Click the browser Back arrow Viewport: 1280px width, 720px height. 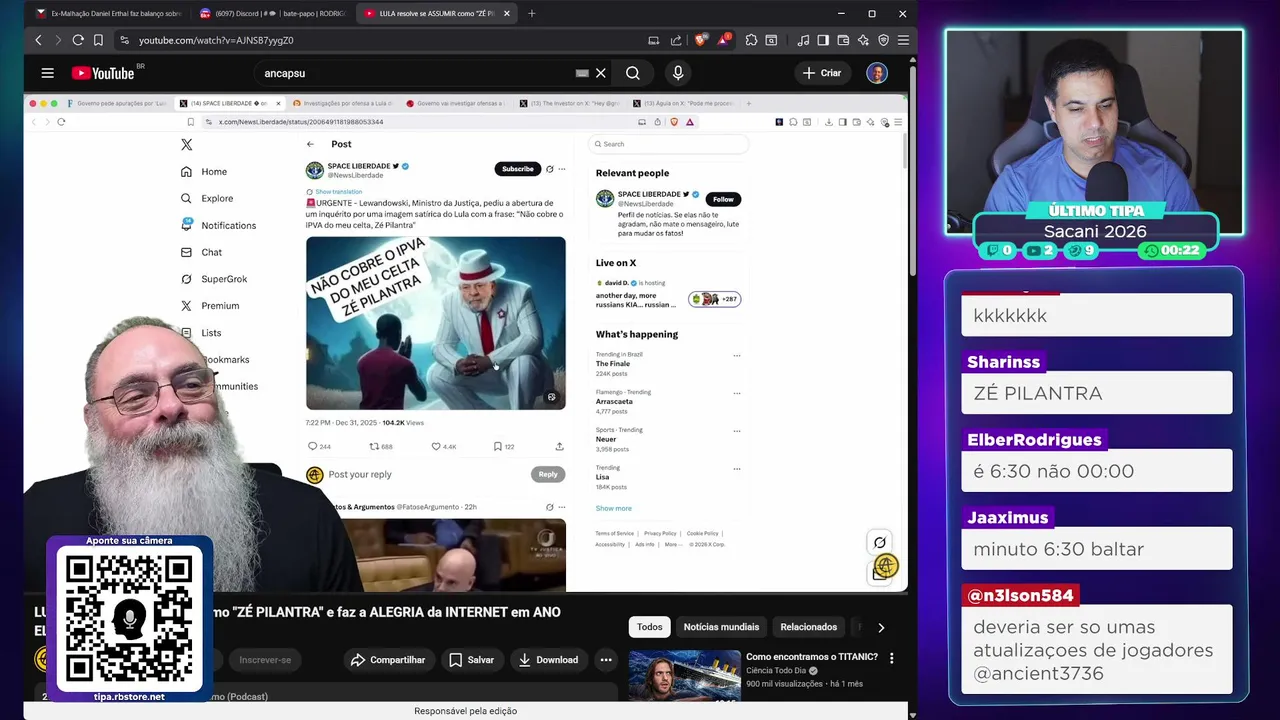click(38, 40)
